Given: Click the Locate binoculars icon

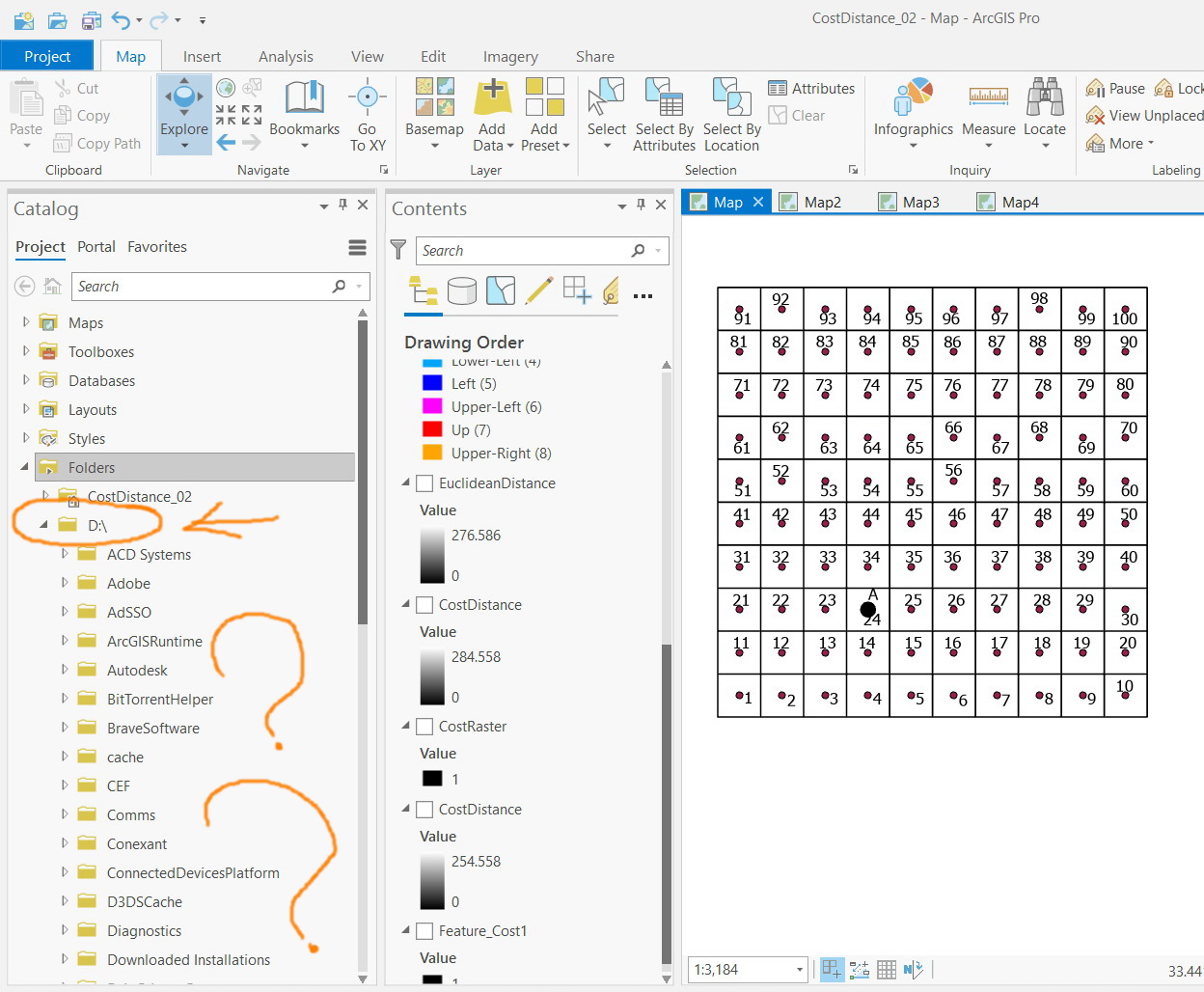Looking at the screenshot, I should tap(1045, 96).
